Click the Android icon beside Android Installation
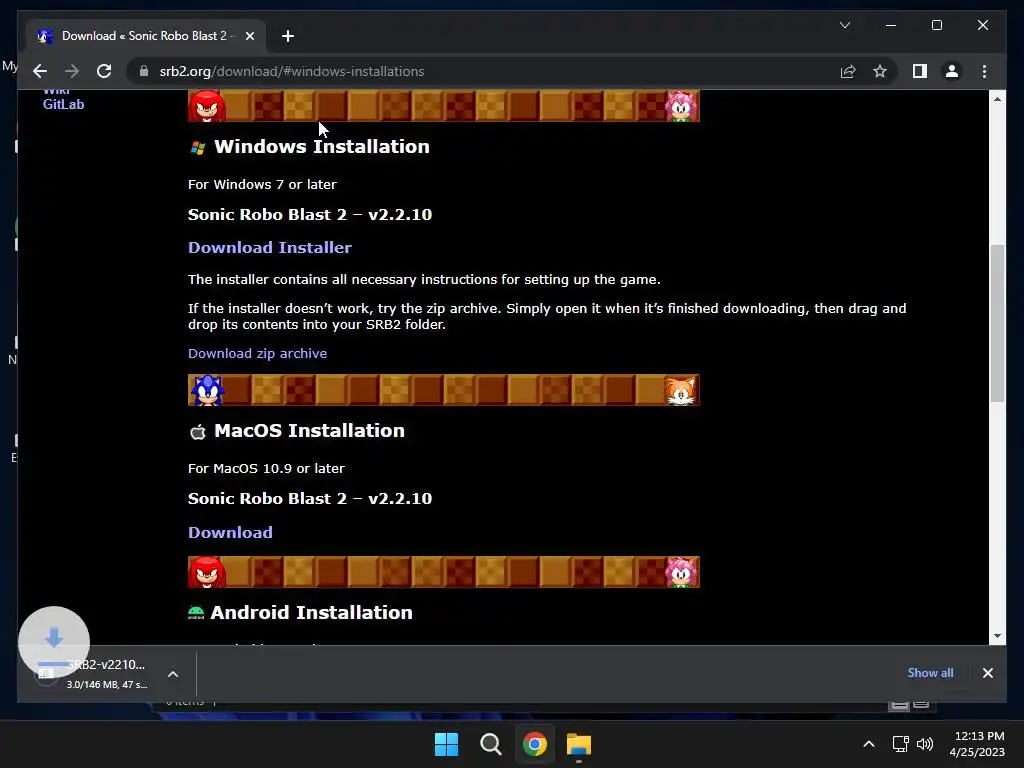Image resolution: width=1024 pixels, height=768 pixels. [195, 613]
